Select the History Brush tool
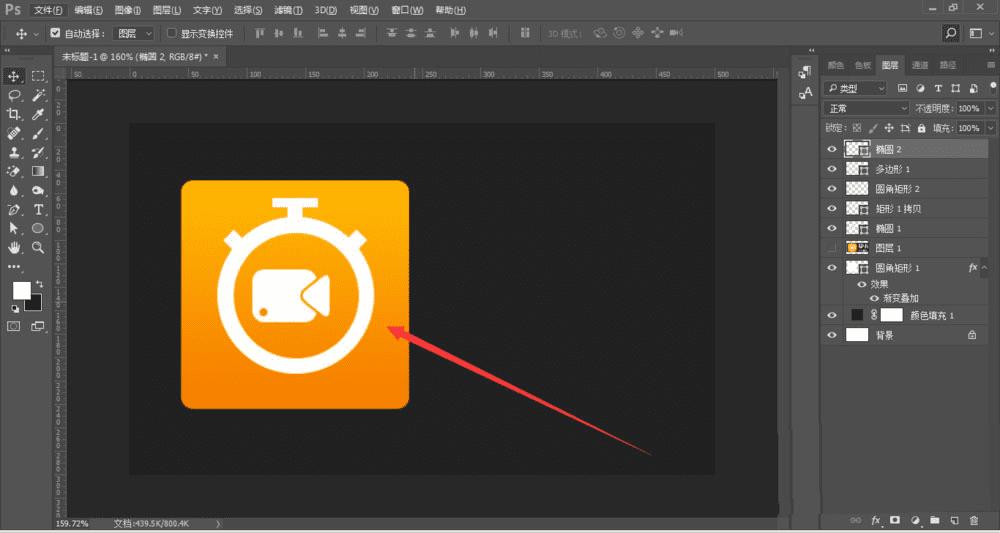Viewport: 1000px width, 533px height. [38, 152]
